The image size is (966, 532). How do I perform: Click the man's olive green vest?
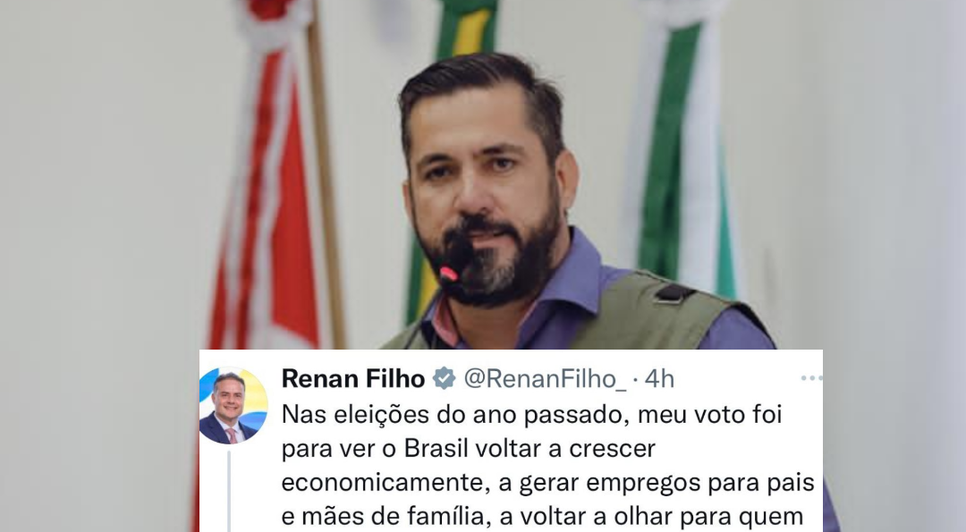[x=641, y=314]
